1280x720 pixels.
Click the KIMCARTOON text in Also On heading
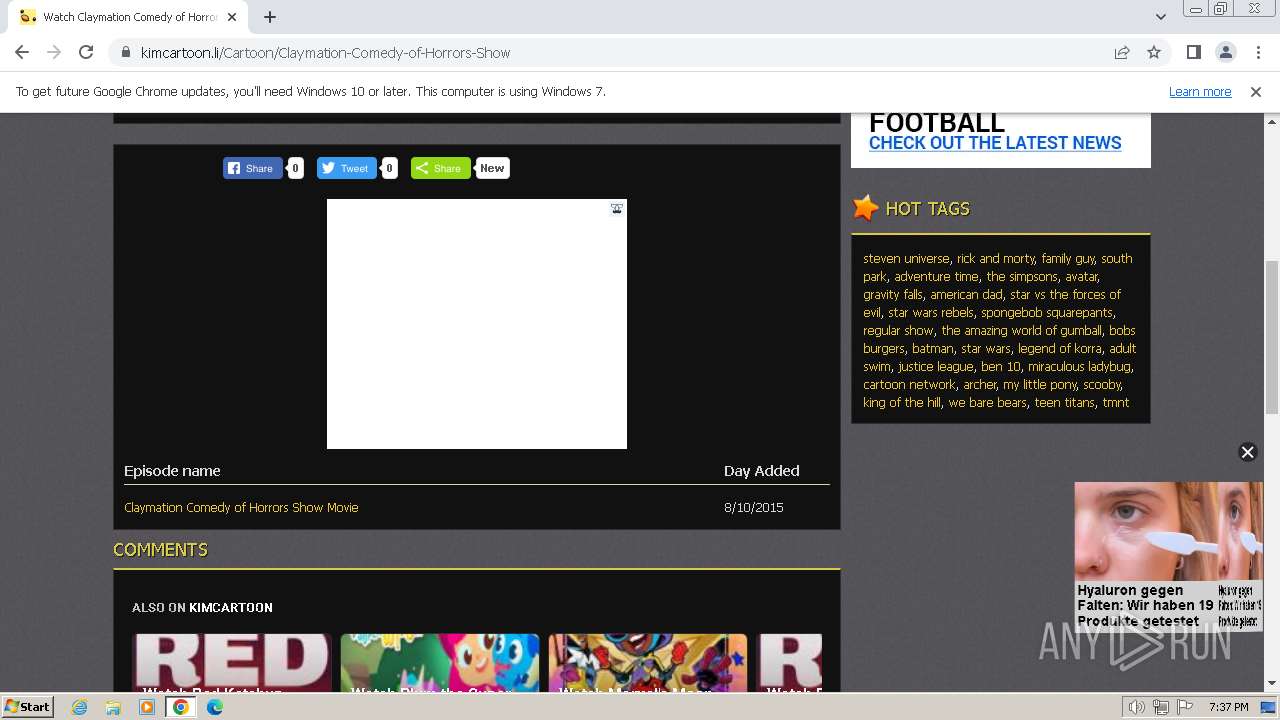(230, 607)
